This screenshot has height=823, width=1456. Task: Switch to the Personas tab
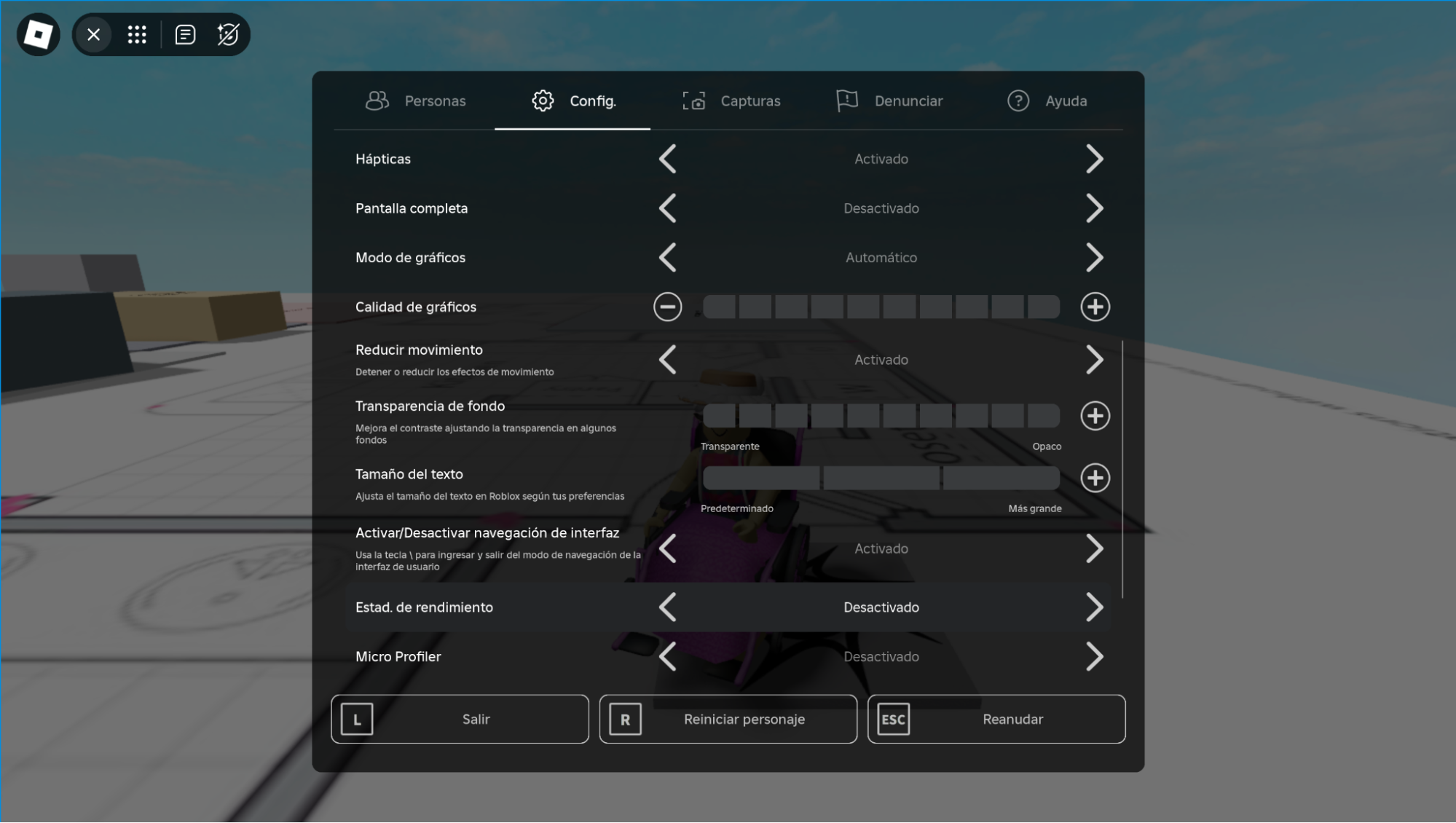point(415,101)
